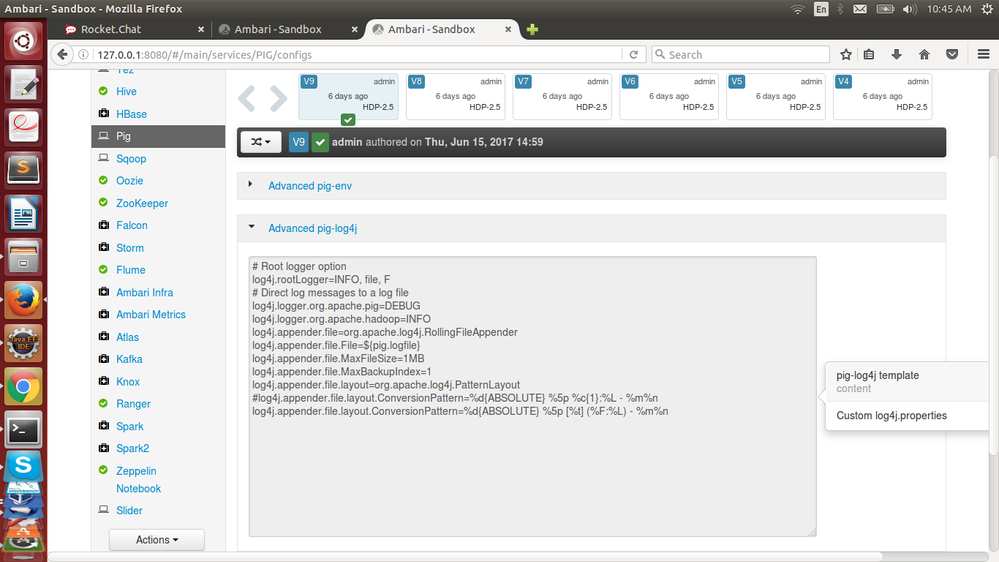Click the V9 badge in version bar
999x562 pixels.
(298, 142)
